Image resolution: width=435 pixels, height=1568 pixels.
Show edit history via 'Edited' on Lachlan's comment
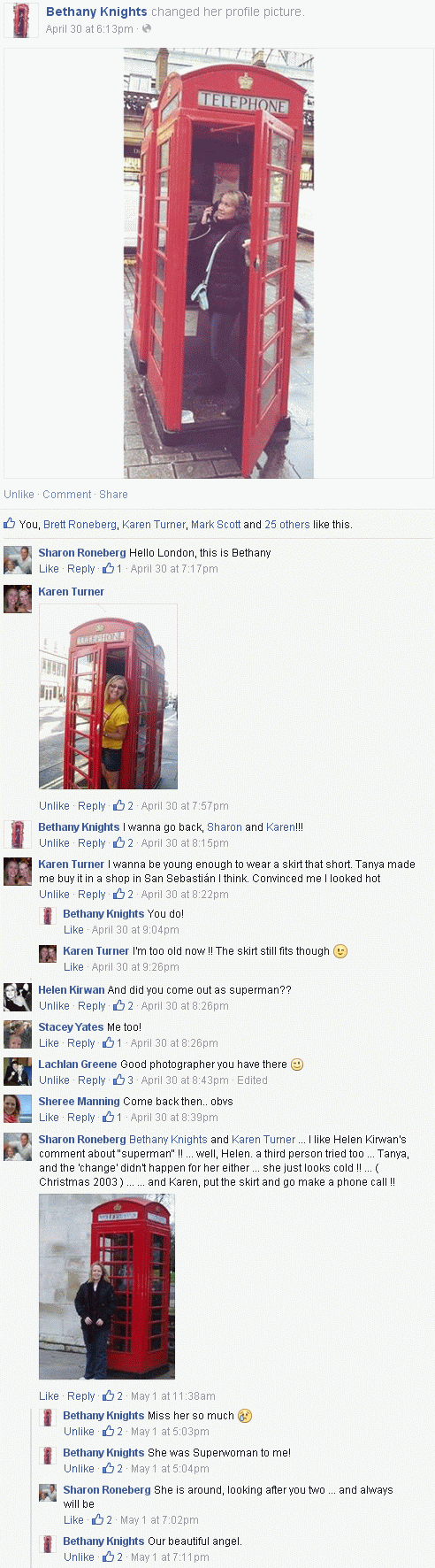[x=252, y=1080]
